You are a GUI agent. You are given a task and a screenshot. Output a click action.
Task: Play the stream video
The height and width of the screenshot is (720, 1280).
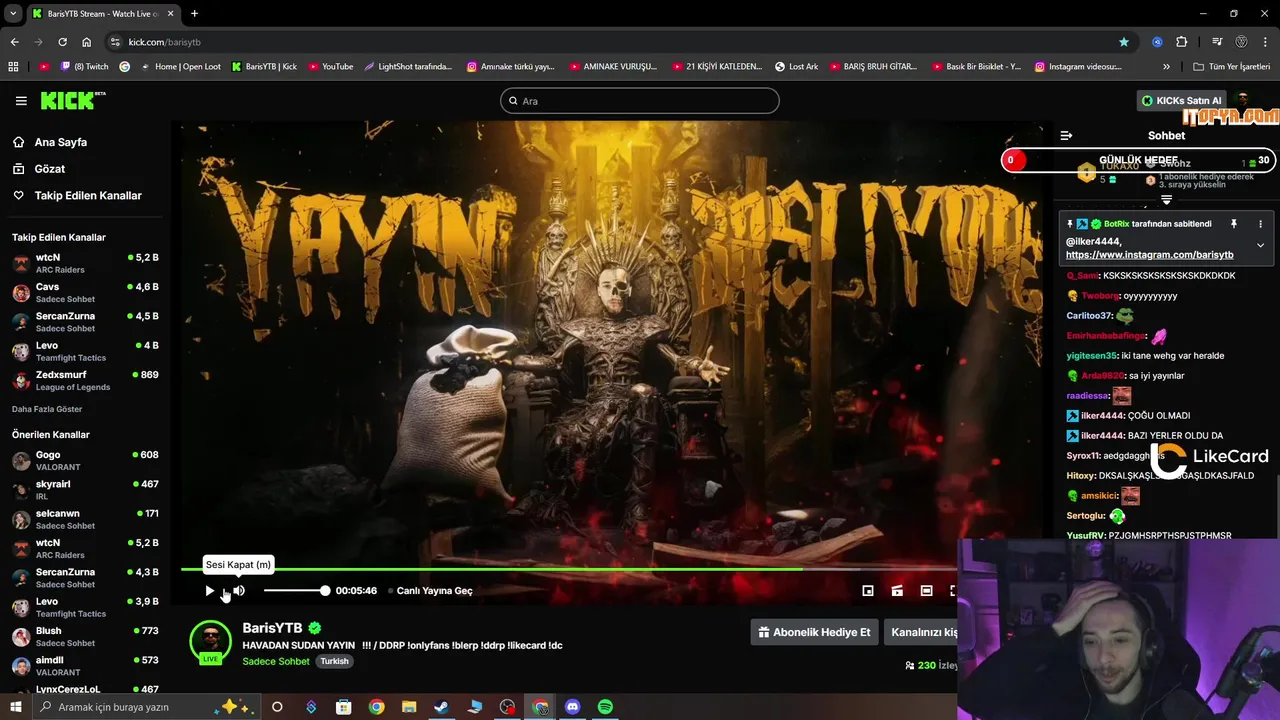click(209, 591)
